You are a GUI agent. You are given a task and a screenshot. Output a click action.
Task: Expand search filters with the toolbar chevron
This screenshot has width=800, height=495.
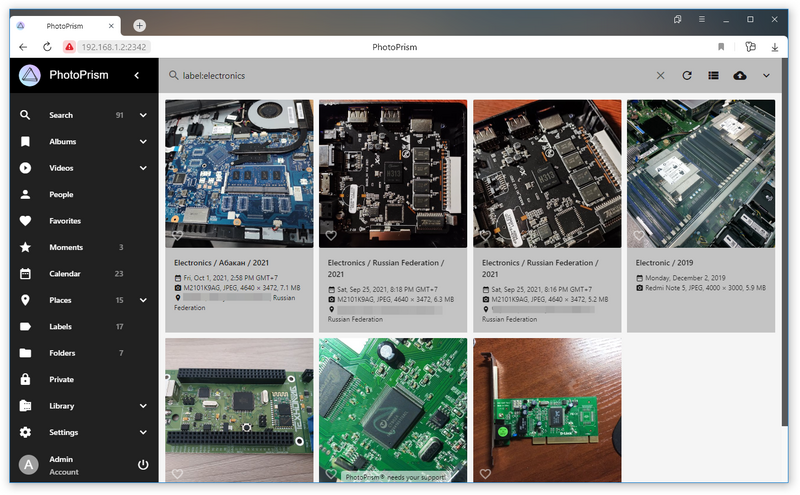pos(766,76)
